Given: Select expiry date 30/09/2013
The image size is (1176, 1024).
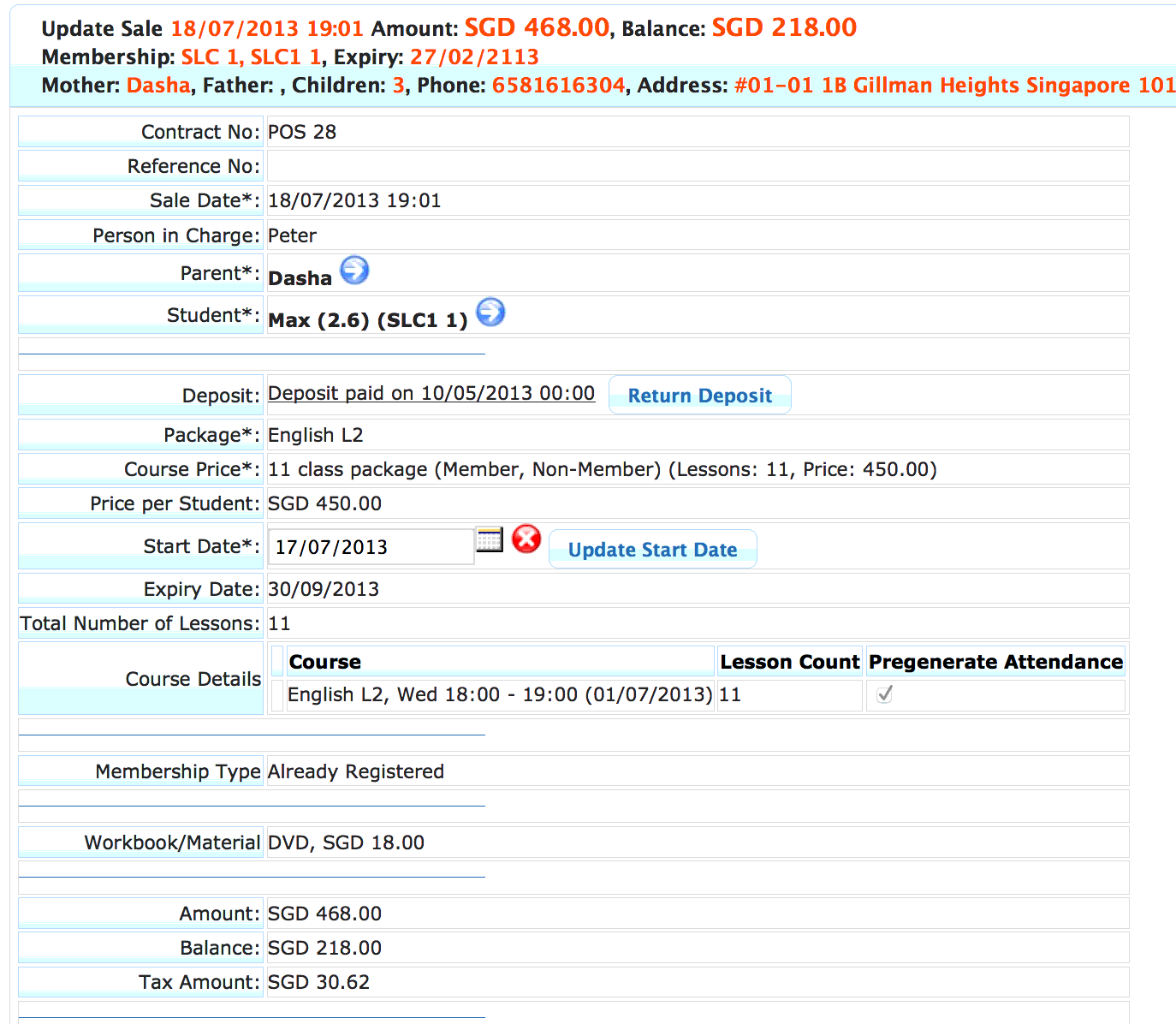Looking at the screenshot, I should point(324,589).
